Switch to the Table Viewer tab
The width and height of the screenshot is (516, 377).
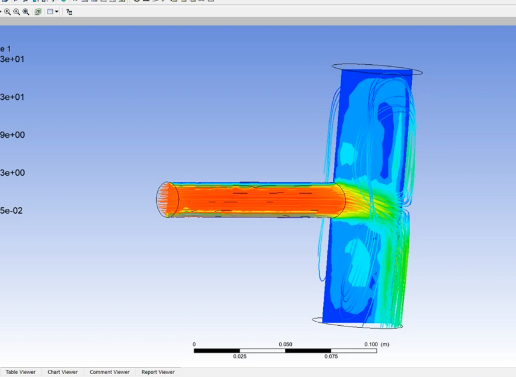coord(21,372)
